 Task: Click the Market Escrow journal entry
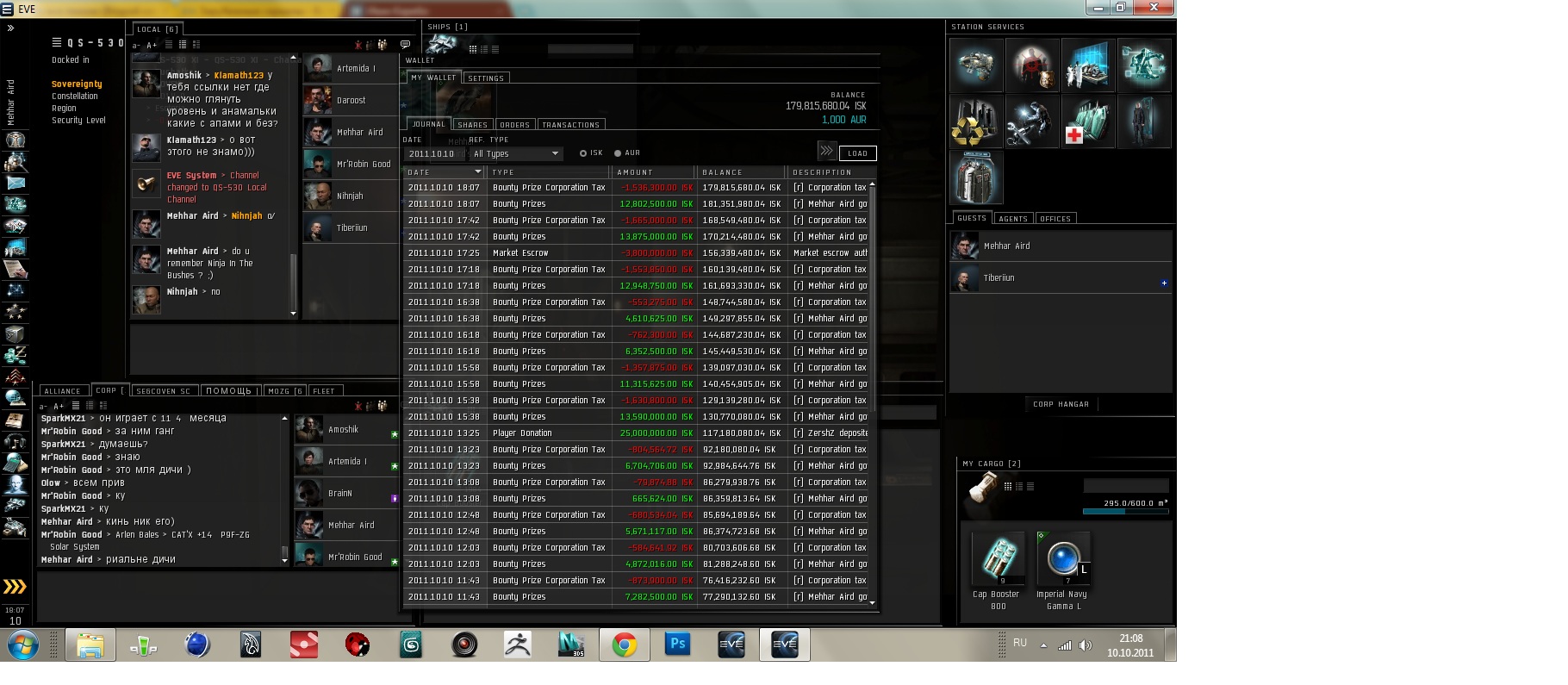635,253
